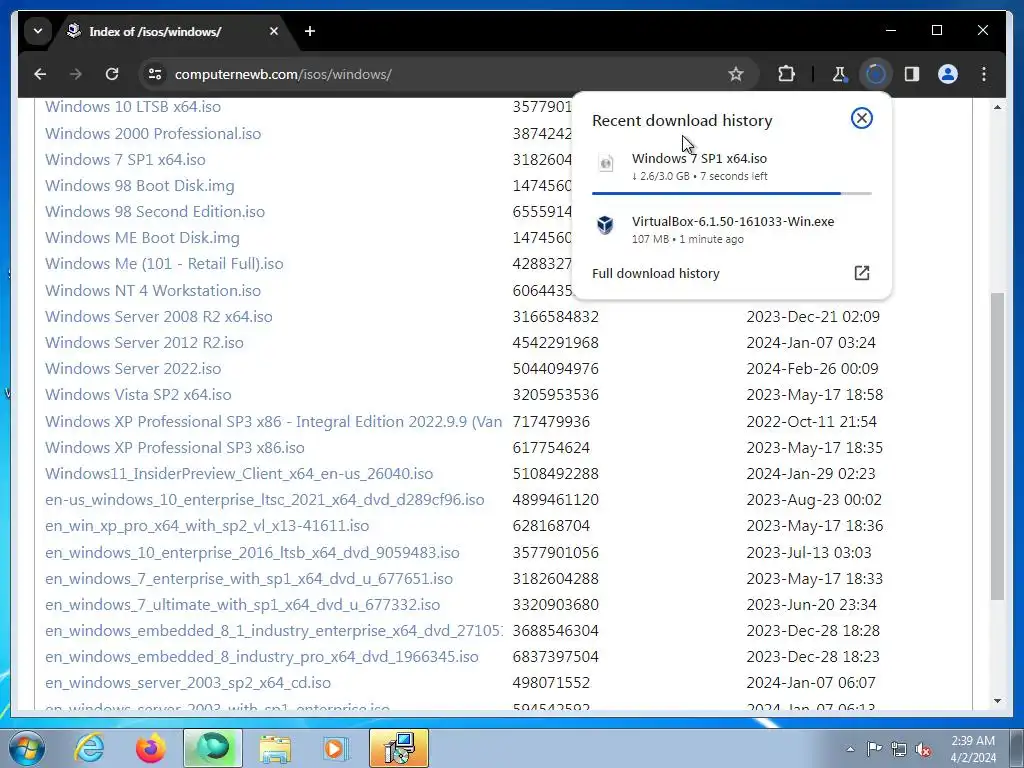Open full download history external link icon
The width and height of the screenshot is (1024, 768).
861,273
